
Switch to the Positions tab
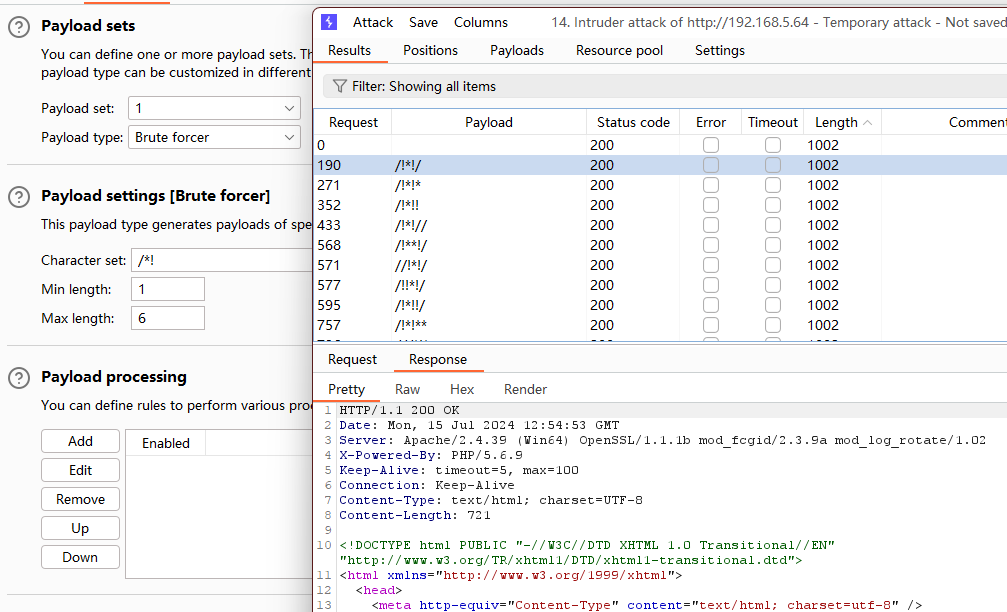coord(430,50)
